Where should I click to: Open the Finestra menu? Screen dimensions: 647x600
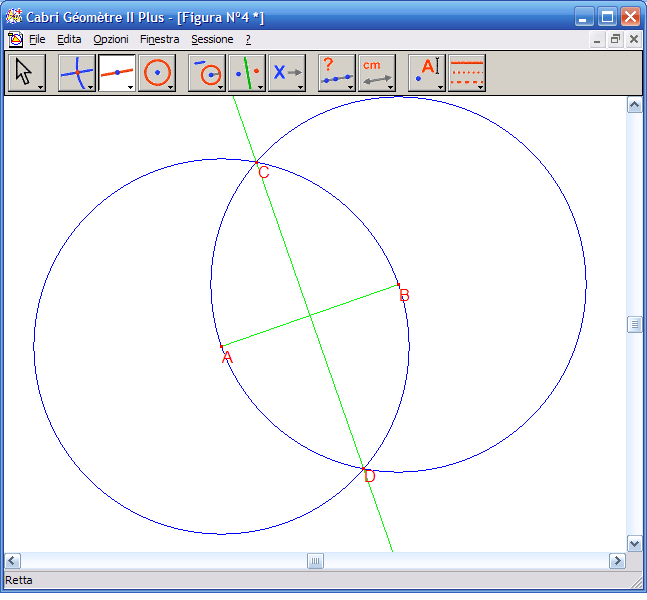pyautogui.click(x=159, y=40)
